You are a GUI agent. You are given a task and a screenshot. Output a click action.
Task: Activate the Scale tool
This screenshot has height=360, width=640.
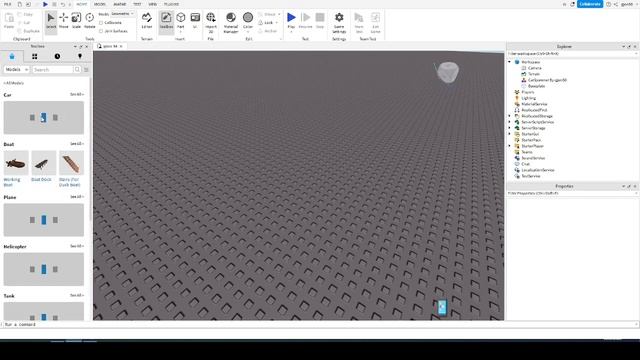[76, 21]
